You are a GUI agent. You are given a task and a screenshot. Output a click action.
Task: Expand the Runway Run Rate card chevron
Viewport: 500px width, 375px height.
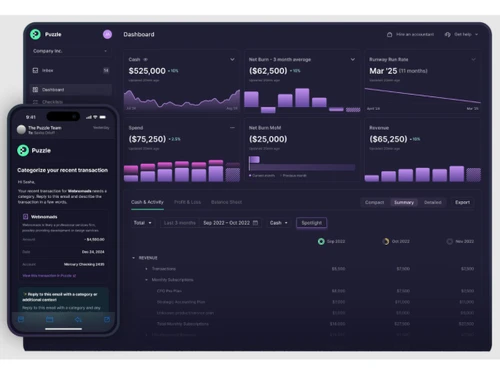click(473, 60)
